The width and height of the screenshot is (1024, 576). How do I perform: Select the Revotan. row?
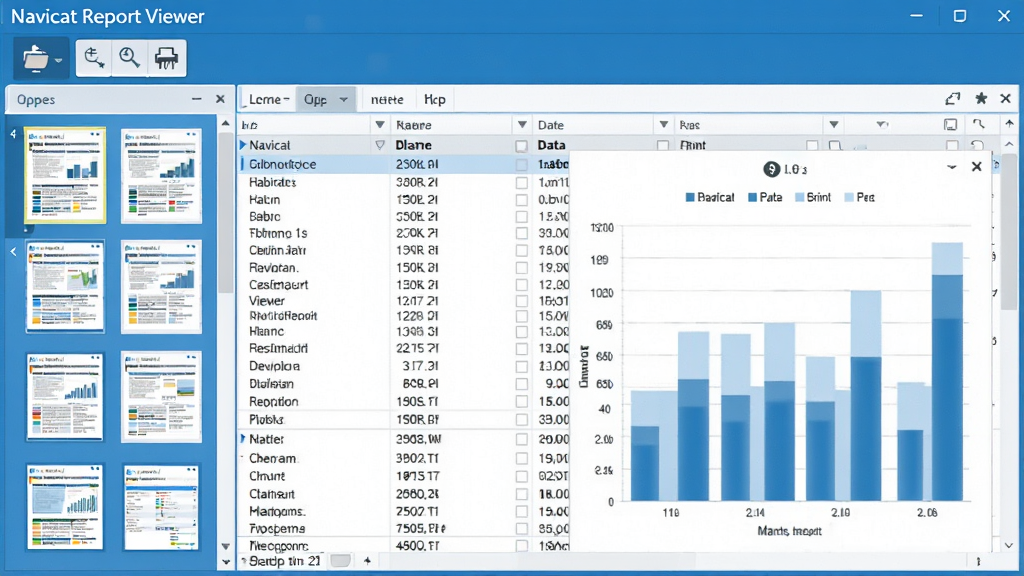(x=405, y=268)
